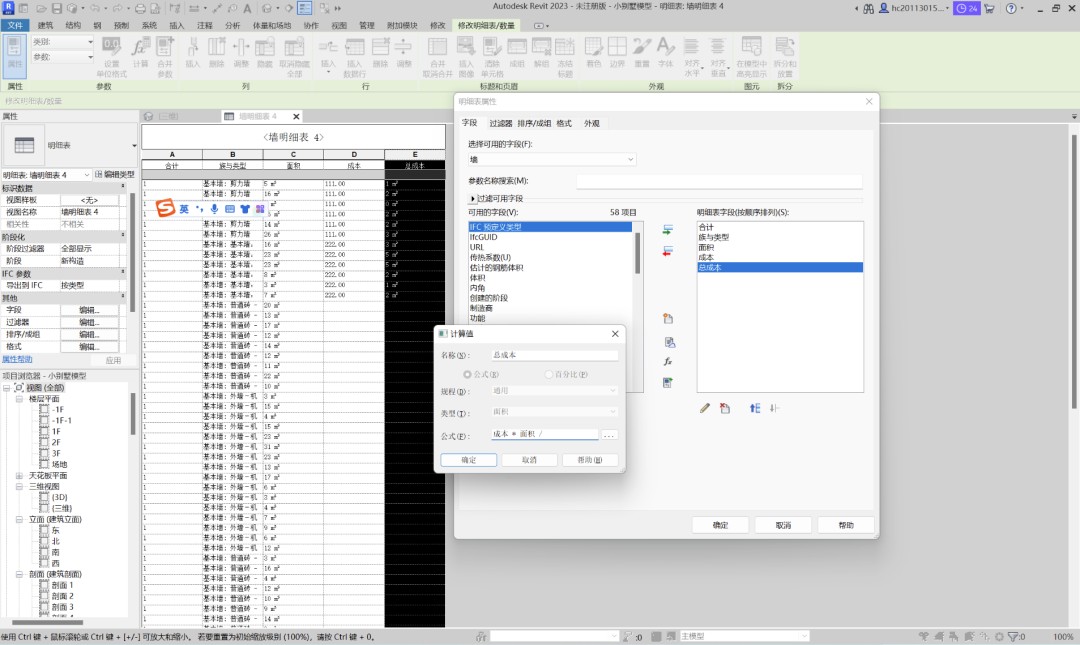The image size is (1080, 645).
Task: Click 确定 in the calculated value dialog
Action: [x=468, y=460]
